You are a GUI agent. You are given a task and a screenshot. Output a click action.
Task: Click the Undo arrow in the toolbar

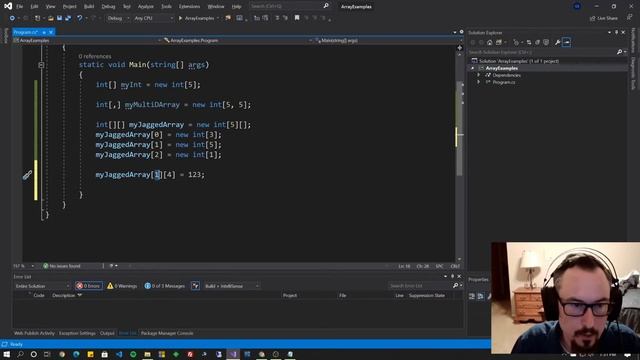pos(80,18)
